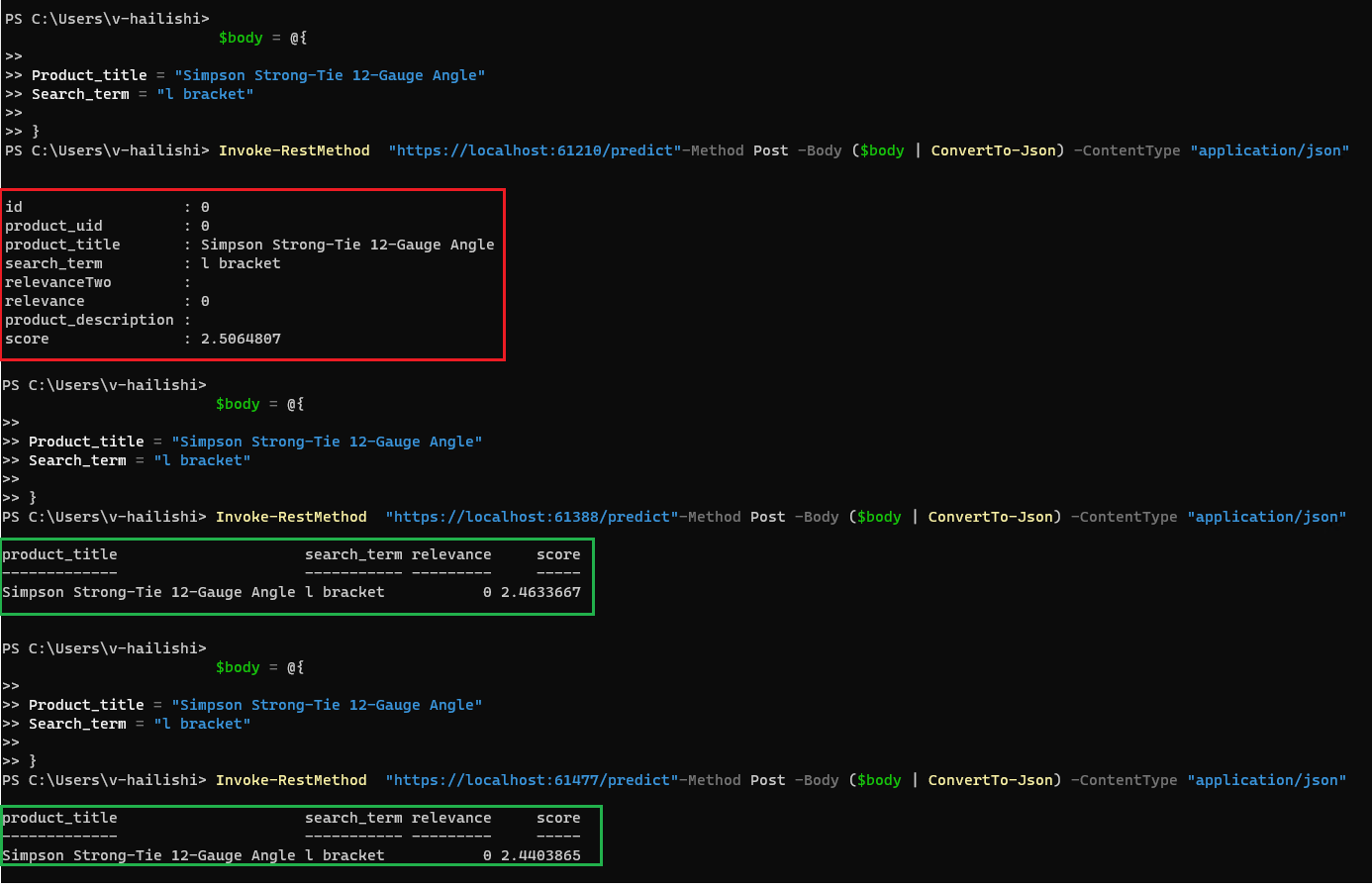This screenshot has width=1372, height=889.
Task: Select the relevance column header in first green table
Action: (x=451, y=554)
